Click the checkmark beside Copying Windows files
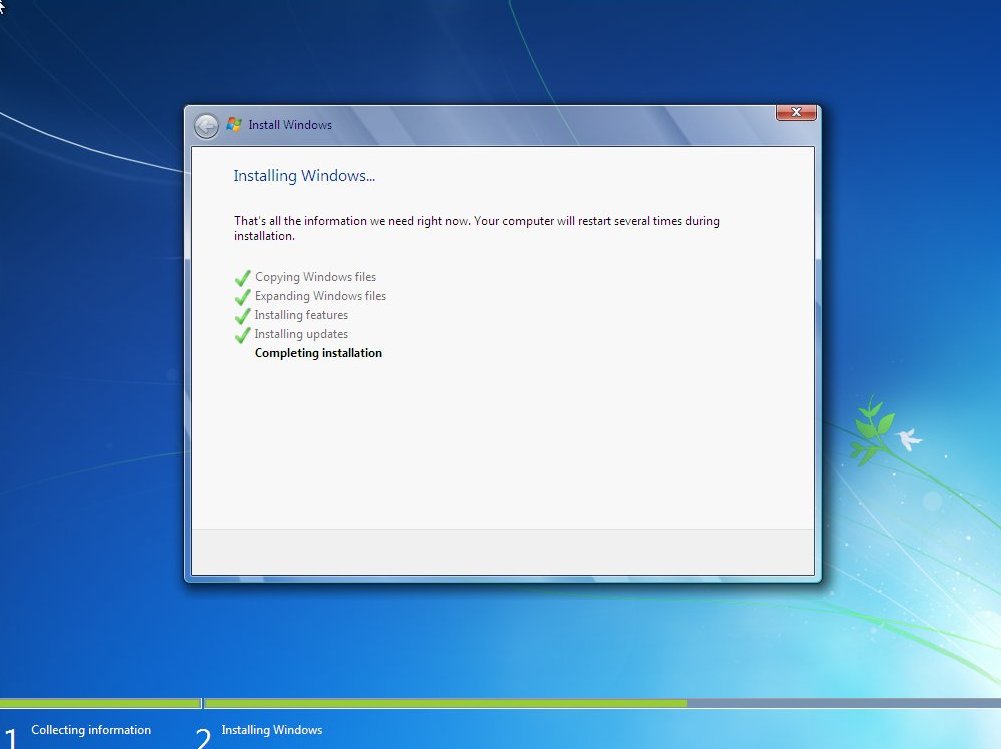Image resolution: width=1001 pixels, height=749 pixels. pyautogui.click(x=242, y=278)
